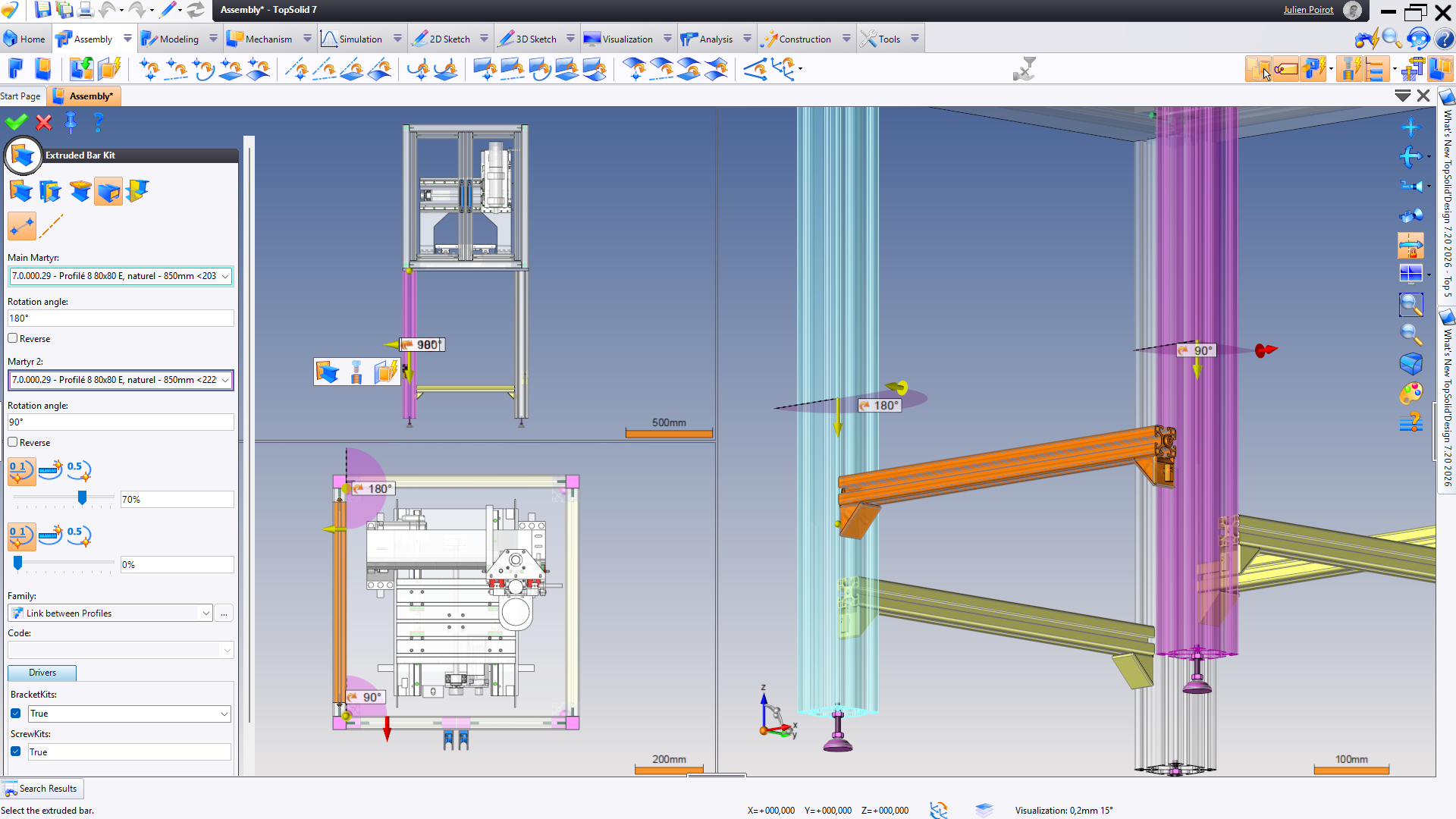
Task: Open Julien Poirot account link
Action: 1308,10
